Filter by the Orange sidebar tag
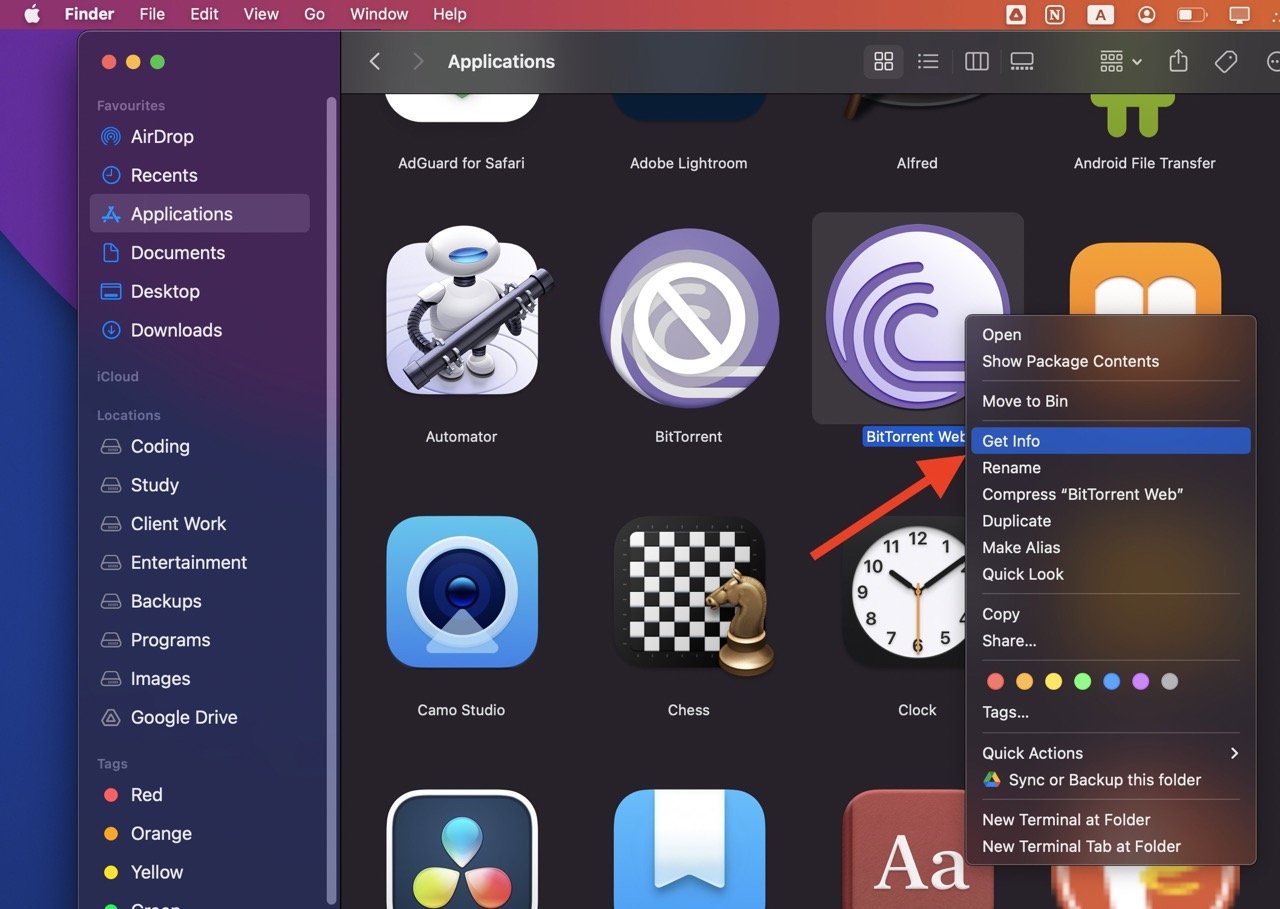This screenshot has height=909, width=1280. pos(200,834)
